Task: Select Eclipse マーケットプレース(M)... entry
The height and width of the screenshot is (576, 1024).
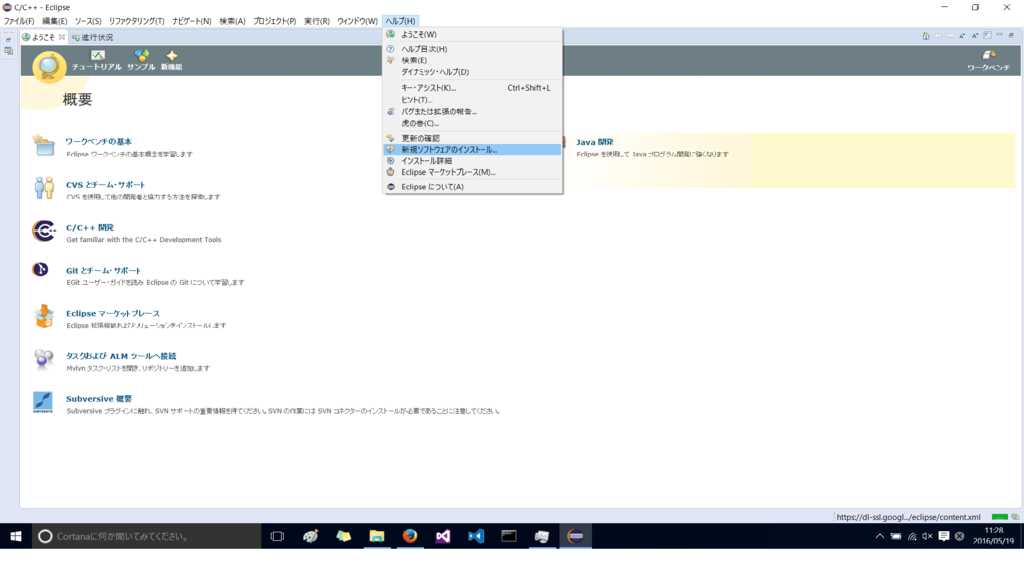Action: click(x=472, y=172)
